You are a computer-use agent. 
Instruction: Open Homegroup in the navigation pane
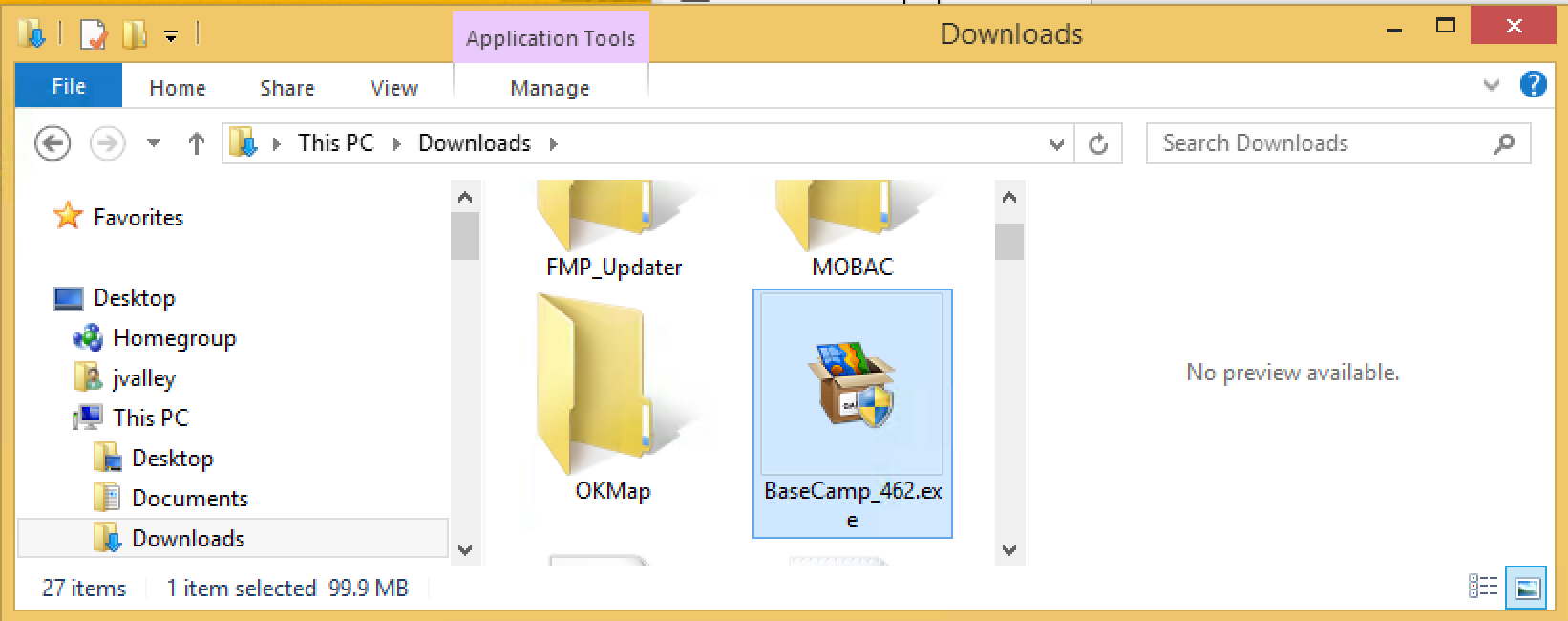point(174,338)
